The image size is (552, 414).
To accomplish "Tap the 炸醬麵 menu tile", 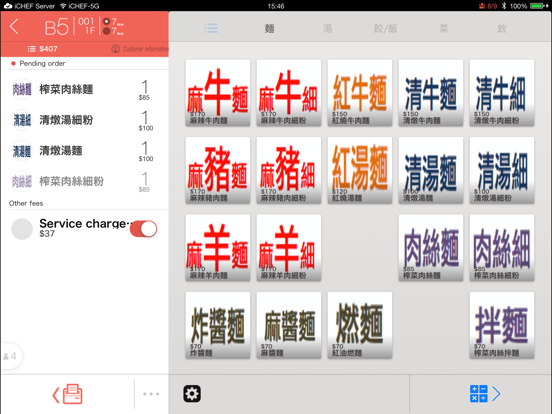I will pyautogui.click(x=218, y=325).
